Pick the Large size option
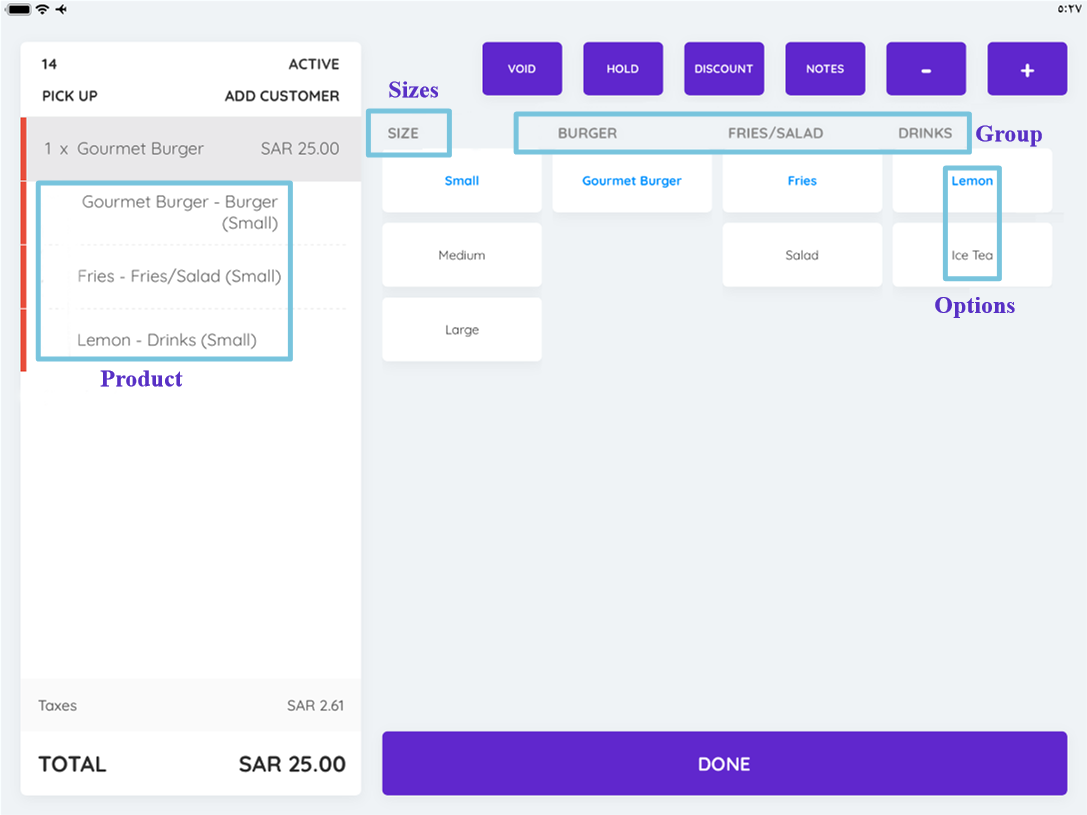1087x815 pixels. point(462,330)
